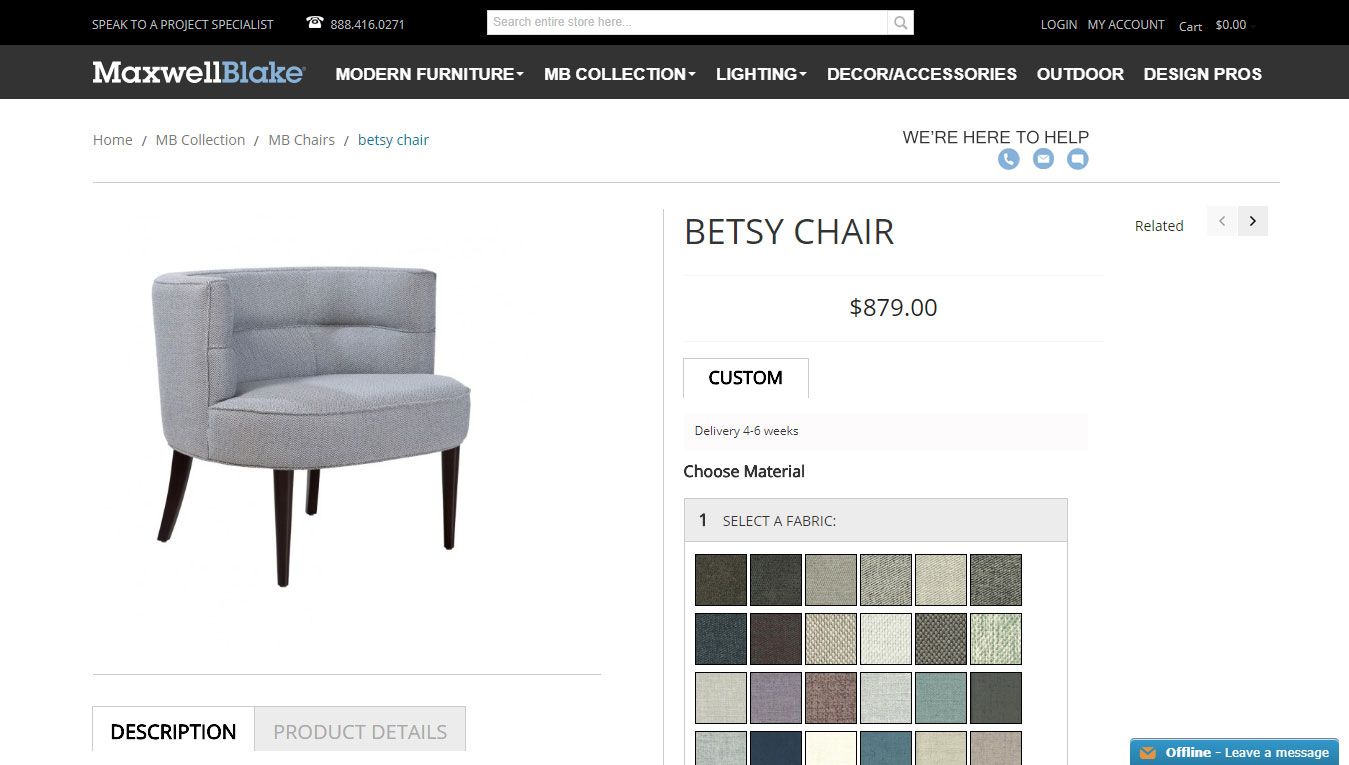1349x765 pixels.
Task: Click the live chat bubble icon
Action: (1077, 159)
